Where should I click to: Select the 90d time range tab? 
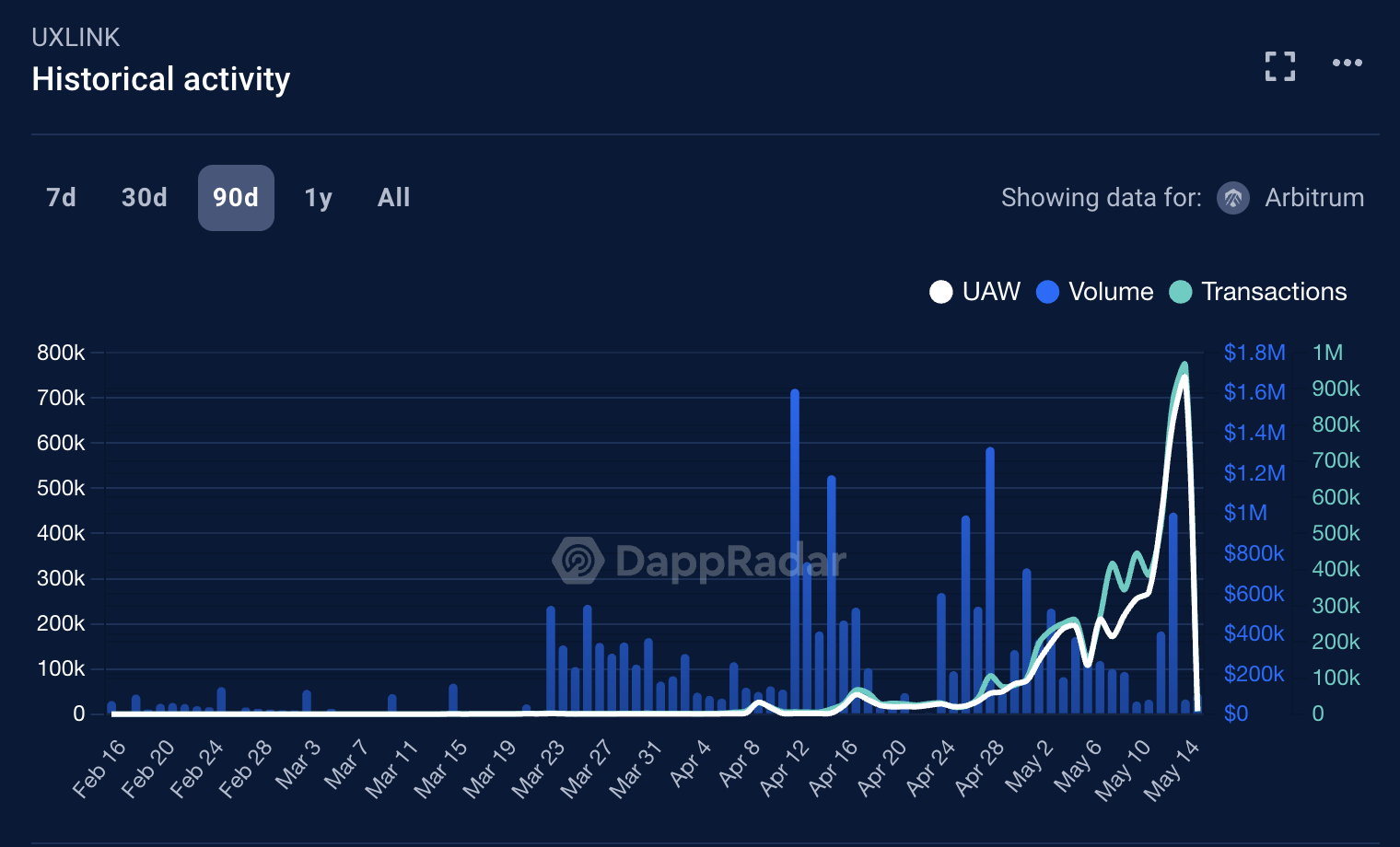tap(236, 198)
